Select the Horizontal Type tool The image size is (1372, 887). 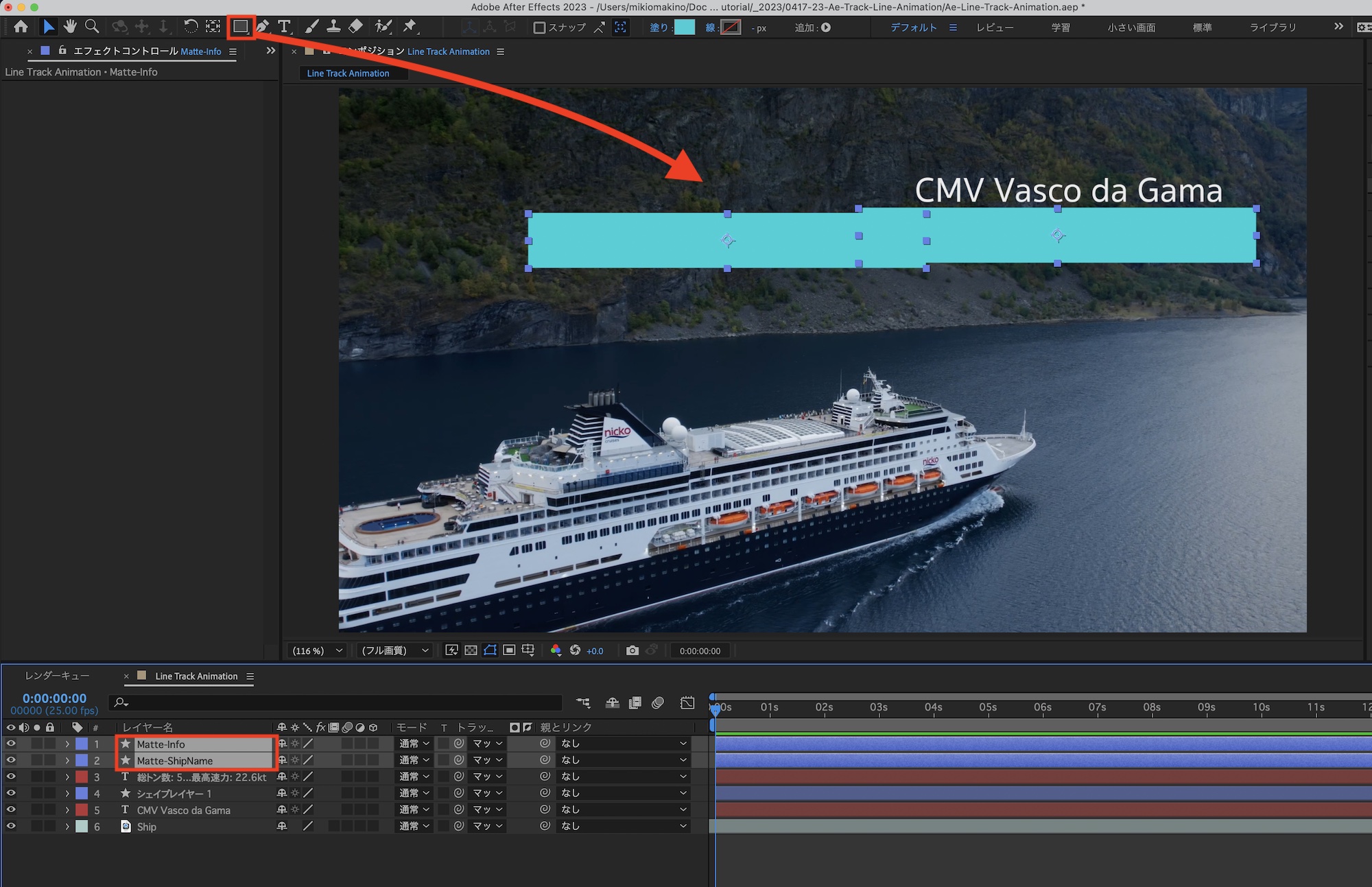click(284, 27)
